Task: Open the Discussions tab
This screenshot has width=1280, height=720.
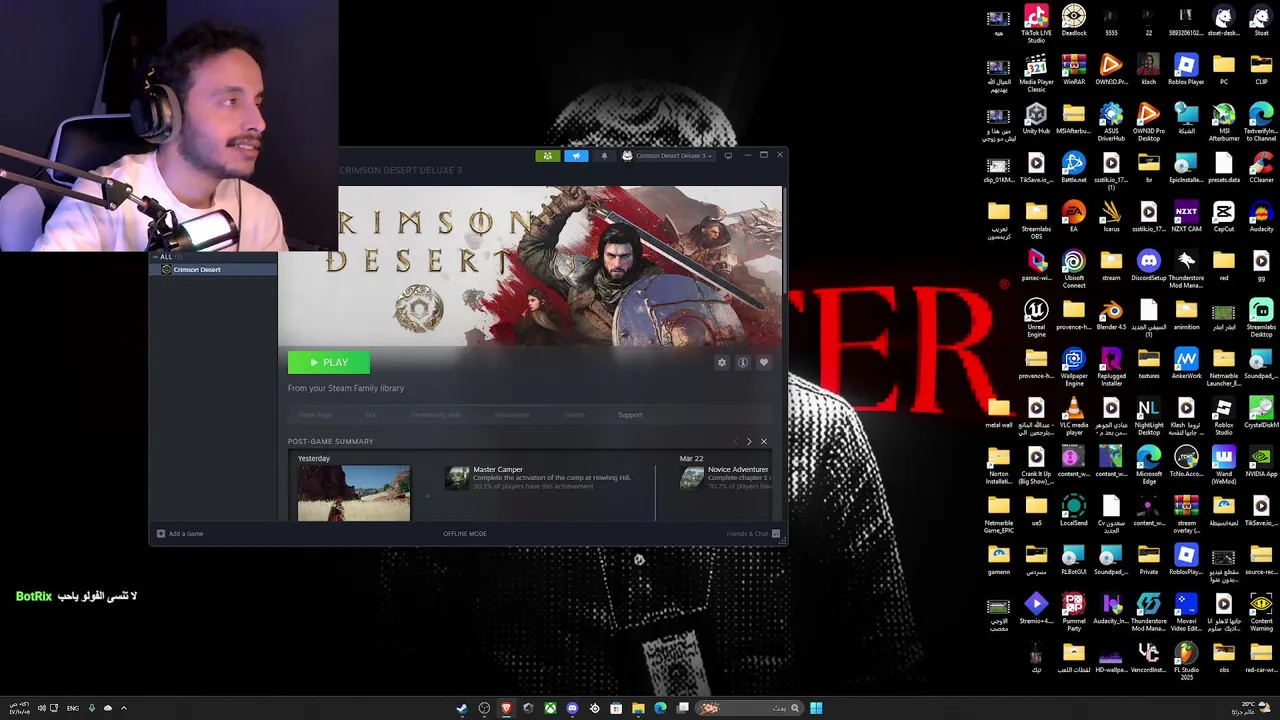Action: tap(512, 414)
